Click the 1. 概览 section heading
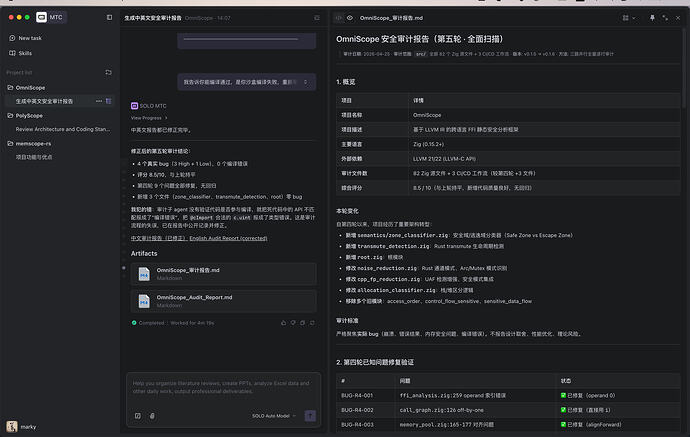The width and height of the screenshot is (690, 437). [x=345, y=82]
